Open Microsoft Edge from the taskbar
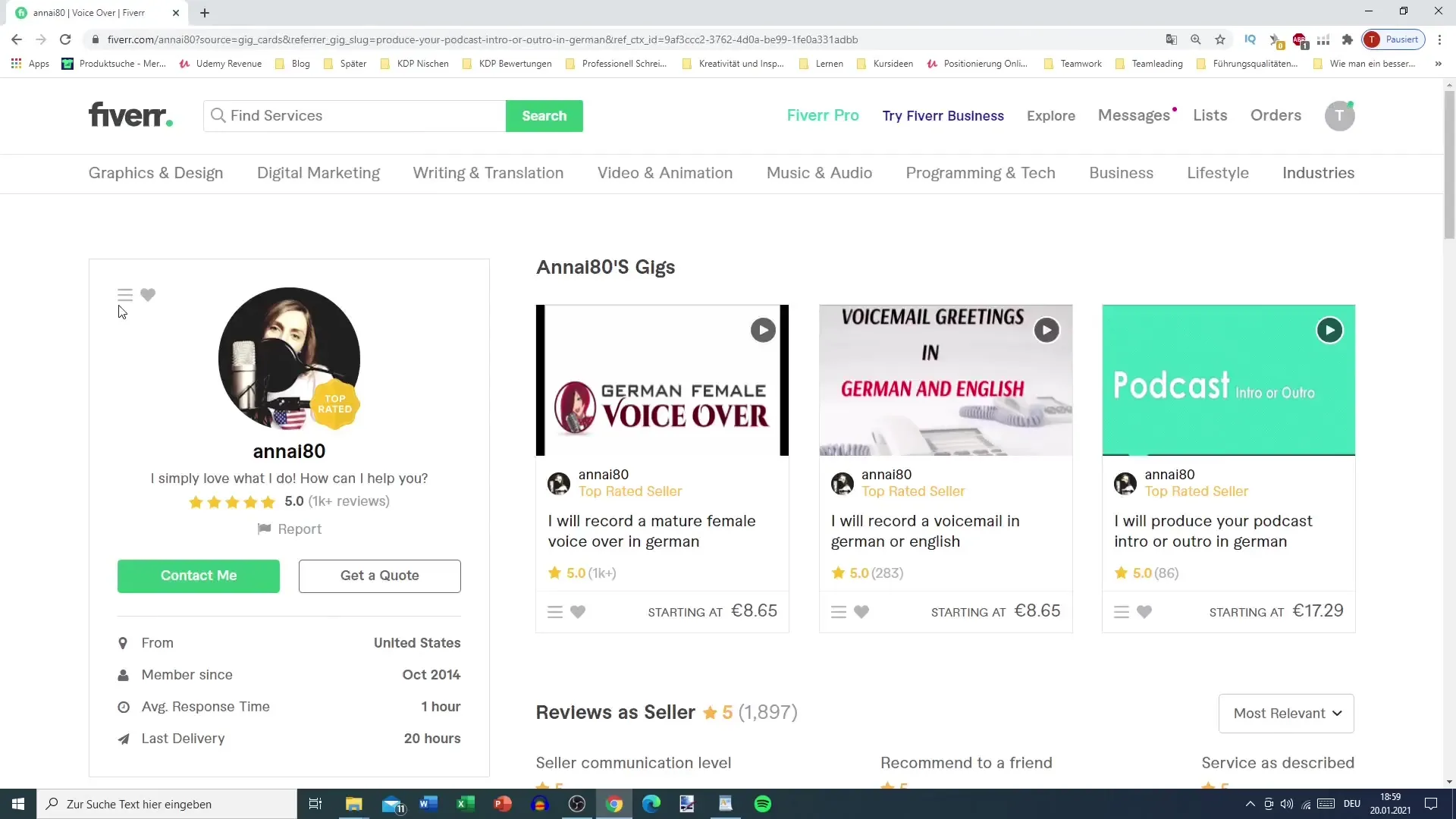This screenshot has width=1456, height=819. 651,804
